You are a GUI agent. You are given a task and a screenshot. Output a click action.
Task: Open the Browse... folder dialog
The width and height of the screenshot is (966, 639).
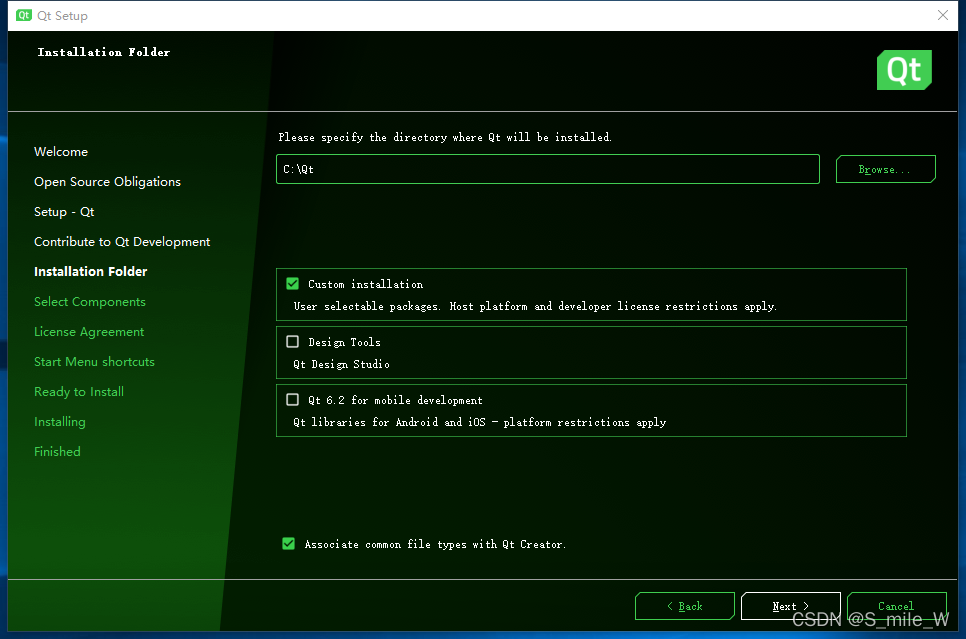(x=885, y=169)
